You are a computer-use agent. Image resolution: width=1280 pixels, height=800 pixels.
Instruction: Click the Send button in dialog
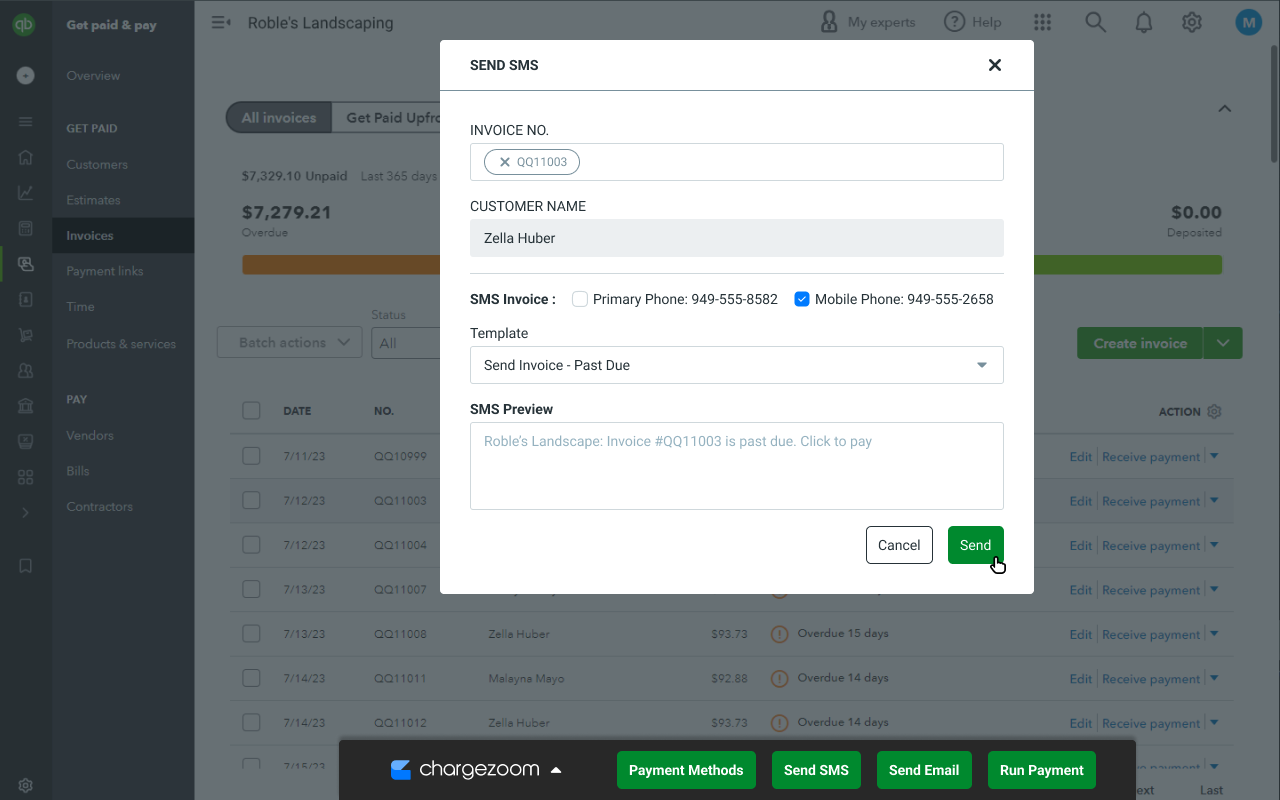pyautogui.click(x=976, y=545)
